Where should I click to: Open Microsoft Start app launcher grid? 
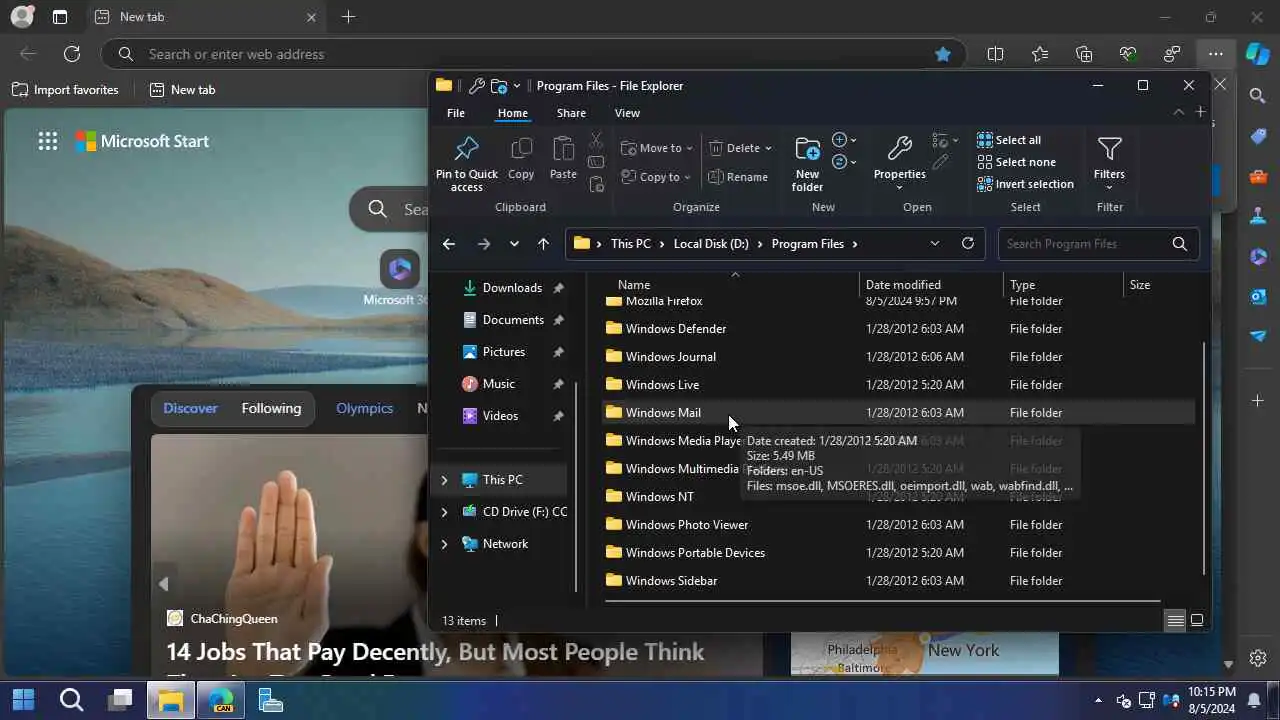coord(48,141)
